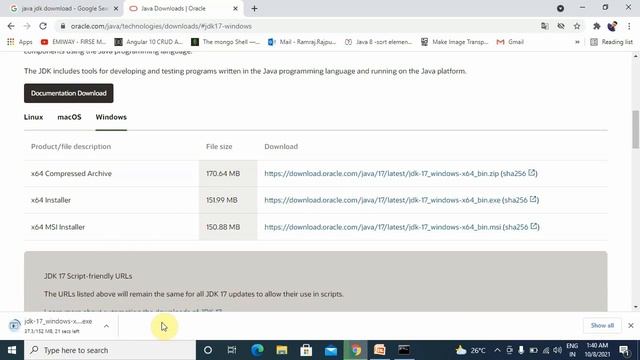Open The mongo Shell bookmark

pyautogui.click(x=226, y=42)
